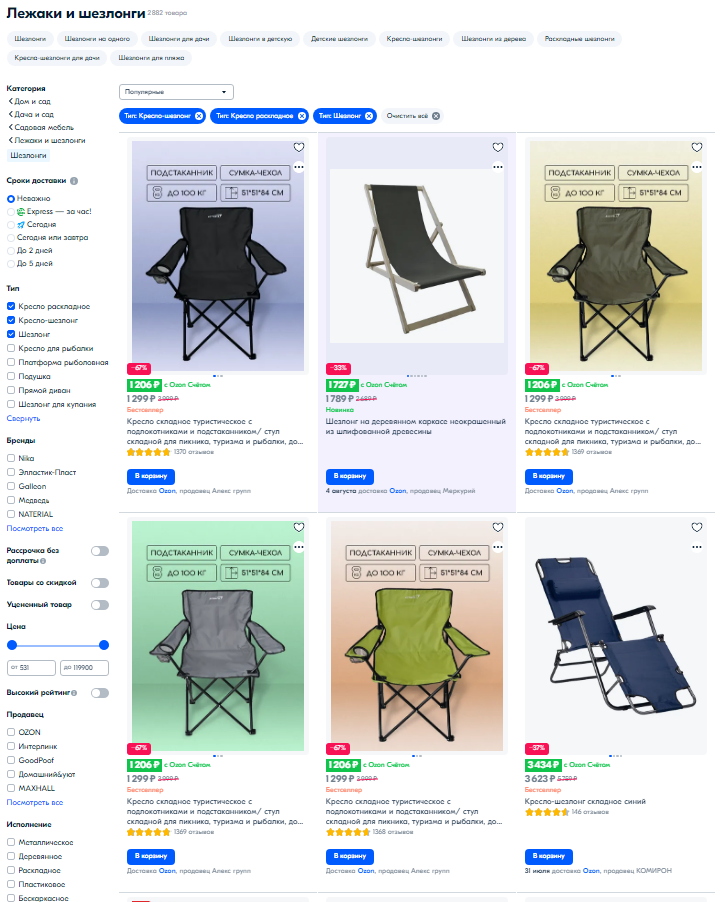
Task: Click the minimum price 'от 531' field
Action: pyautogui.click(x=31, y=667)
